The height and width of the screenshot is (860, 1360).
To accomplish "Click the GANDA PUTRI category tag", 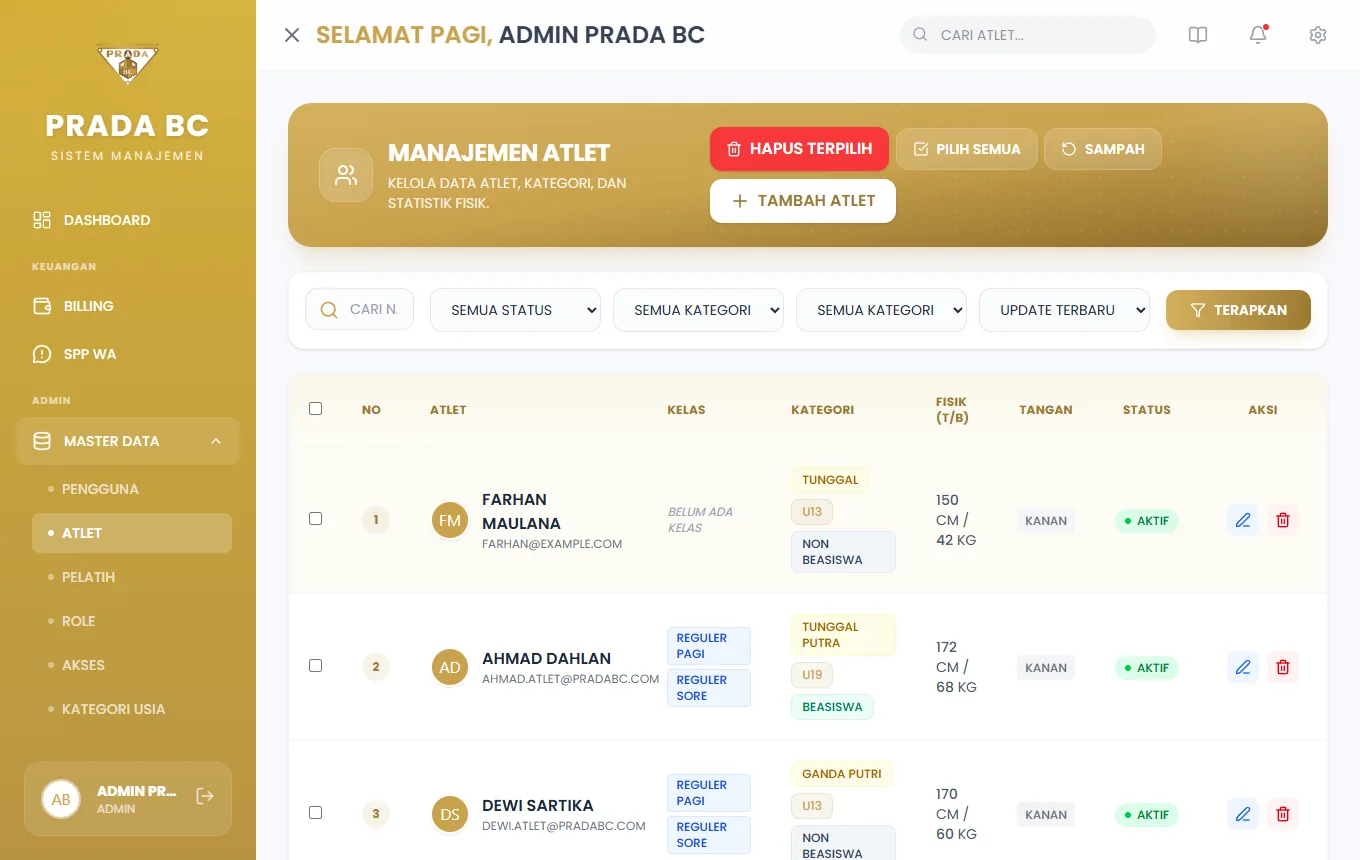I will pos(842,774).
